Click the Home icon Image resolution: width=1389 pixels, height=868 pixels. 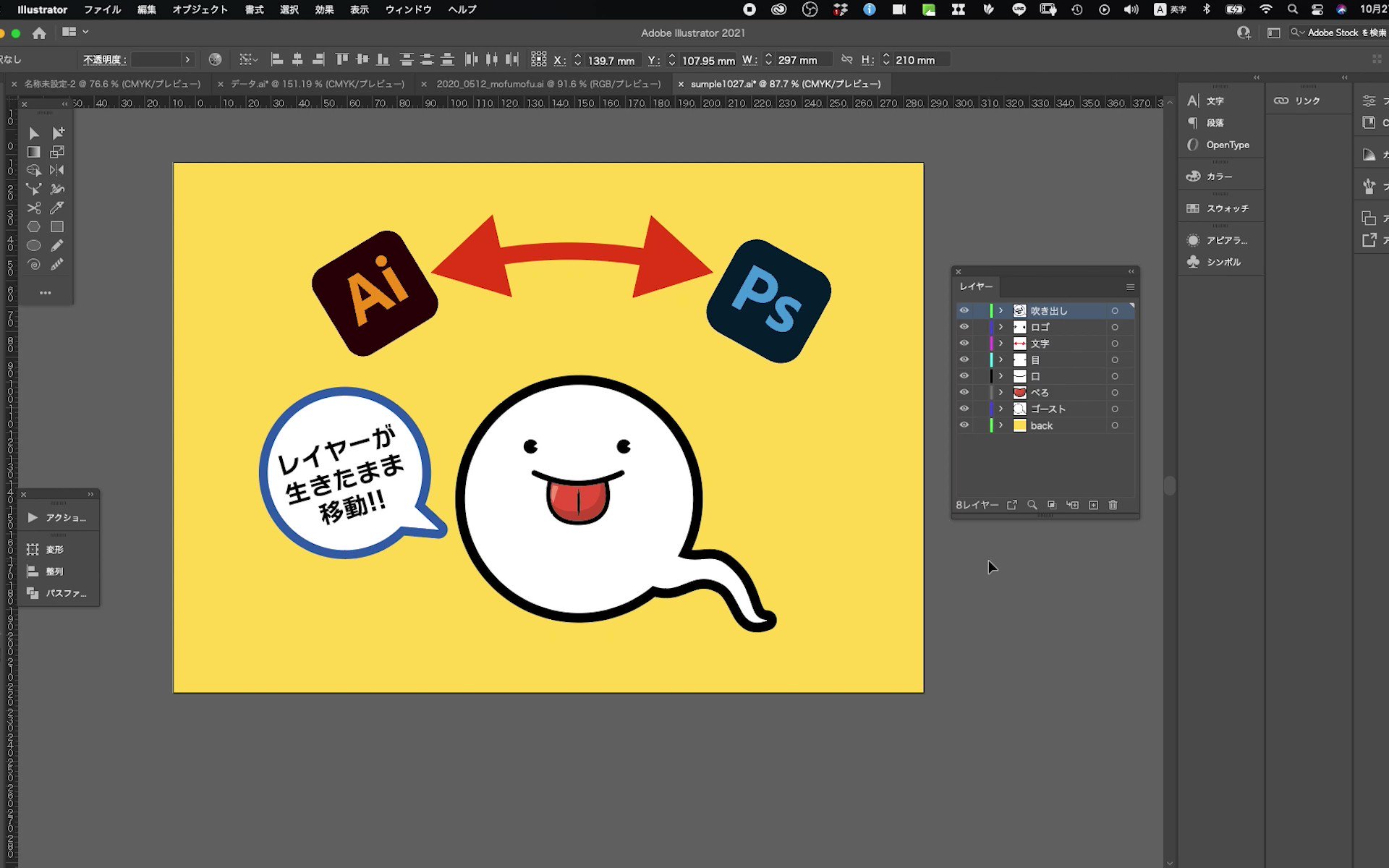click(40, 33)
